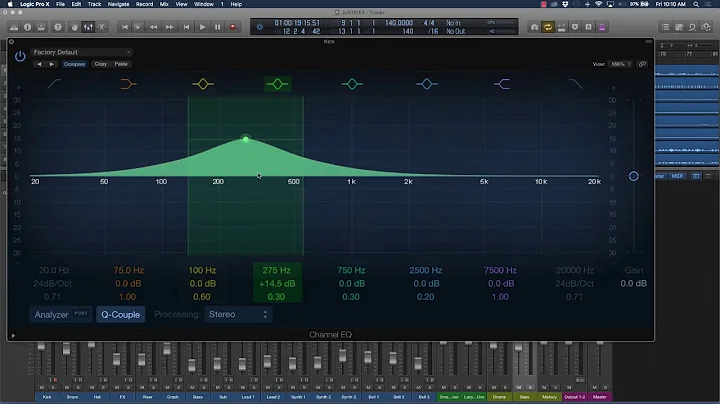720x404 pixels.
Task: Toggle the orange low shelf band
Action: point(128,84)
